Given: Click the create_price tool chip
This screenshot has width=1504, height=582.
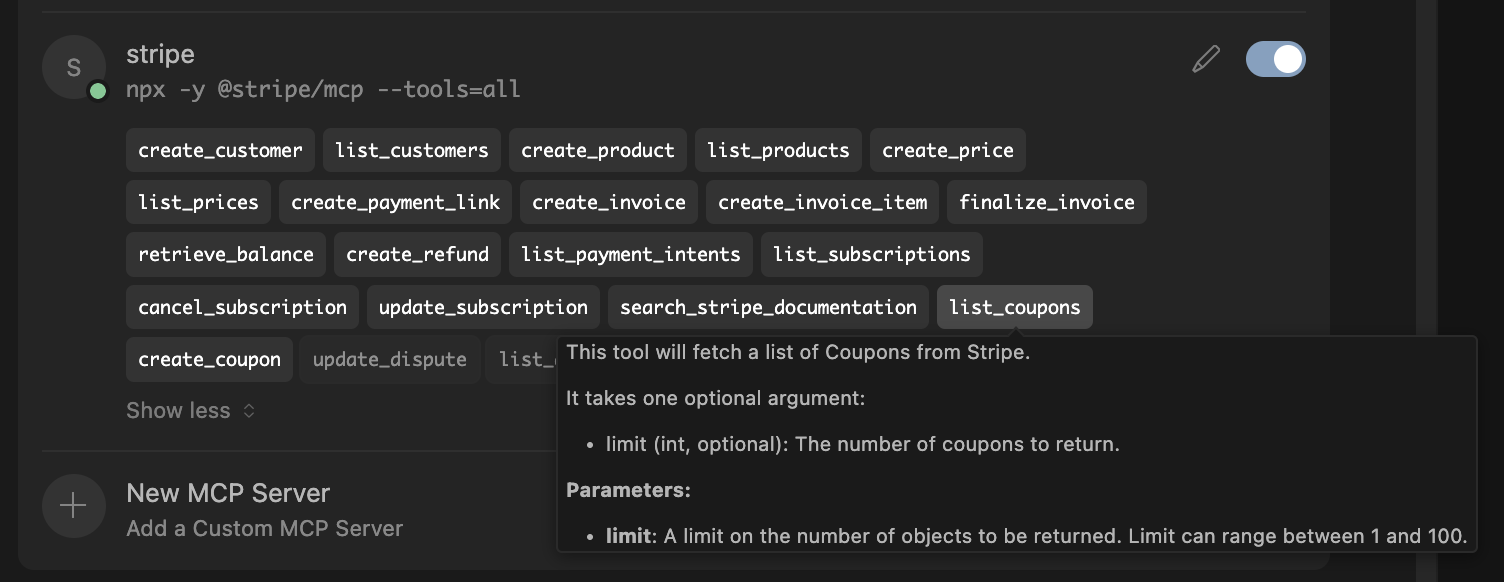Looking at the screenshot, I should [947, 151].
